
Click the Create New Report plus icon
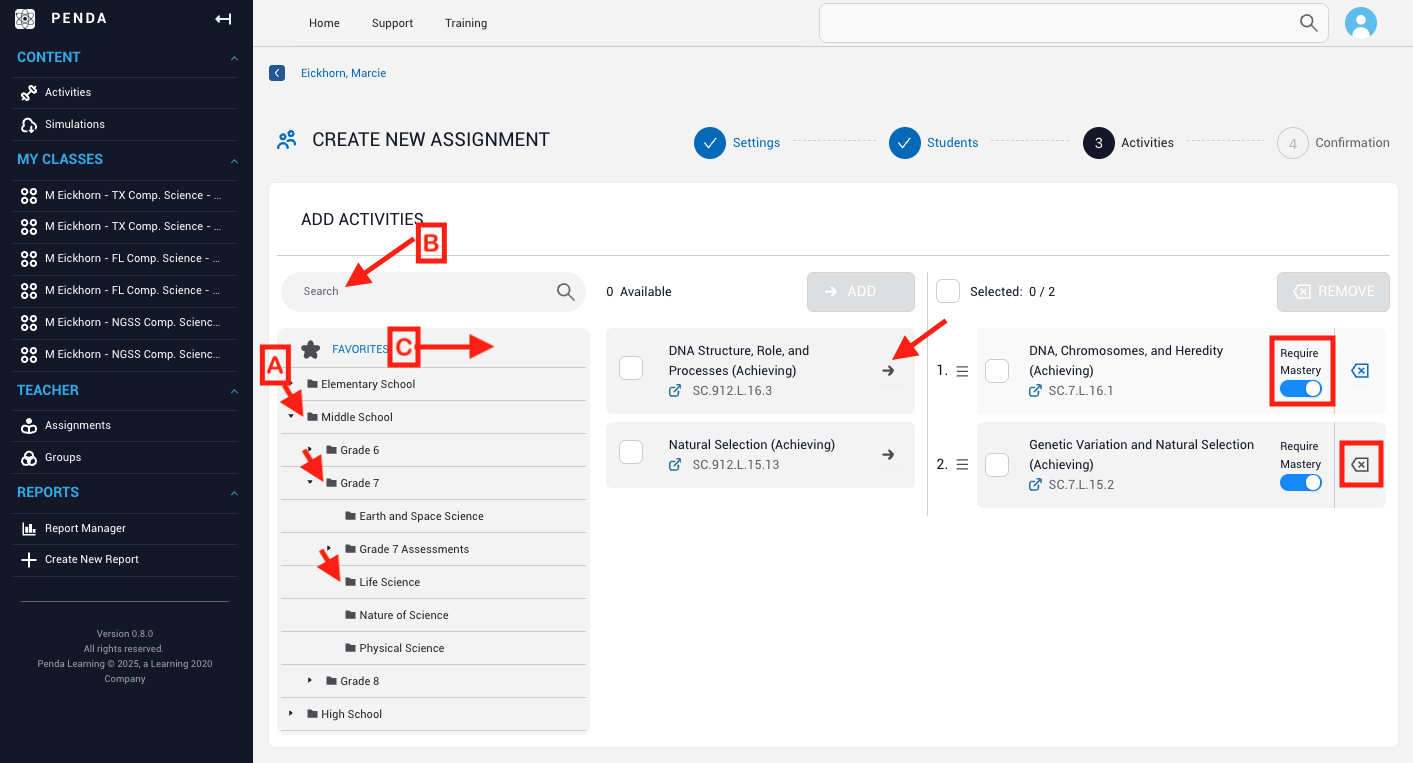pos(28,559)
